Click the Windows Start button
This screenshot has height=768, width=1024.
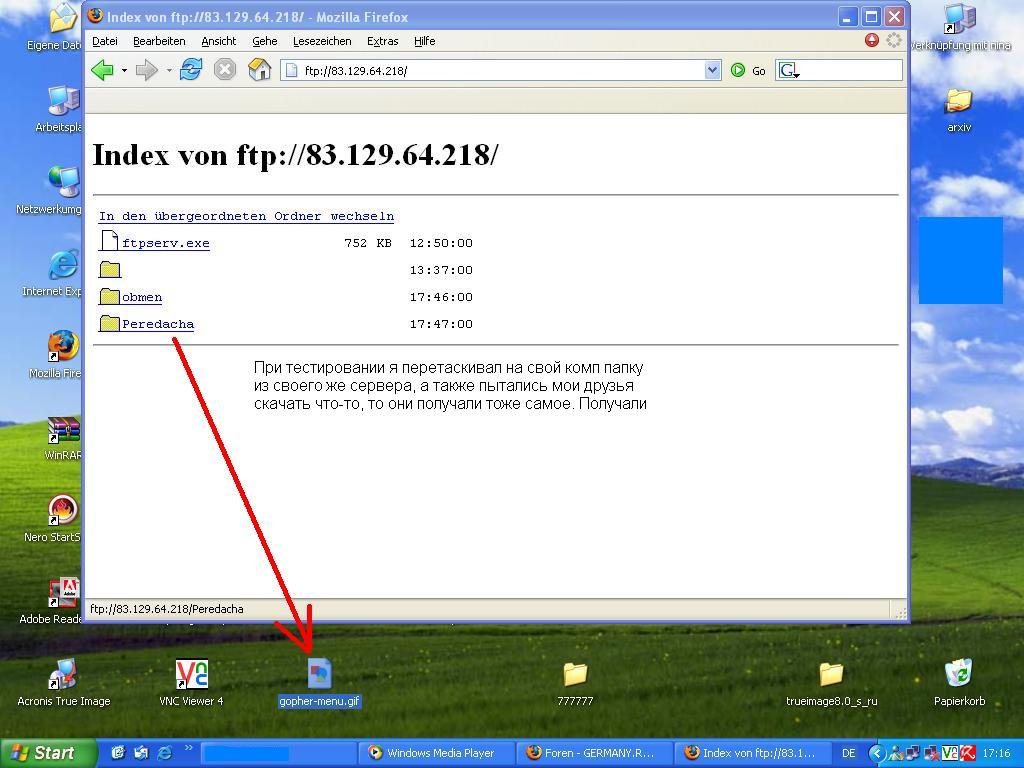[x=42, y=753]
